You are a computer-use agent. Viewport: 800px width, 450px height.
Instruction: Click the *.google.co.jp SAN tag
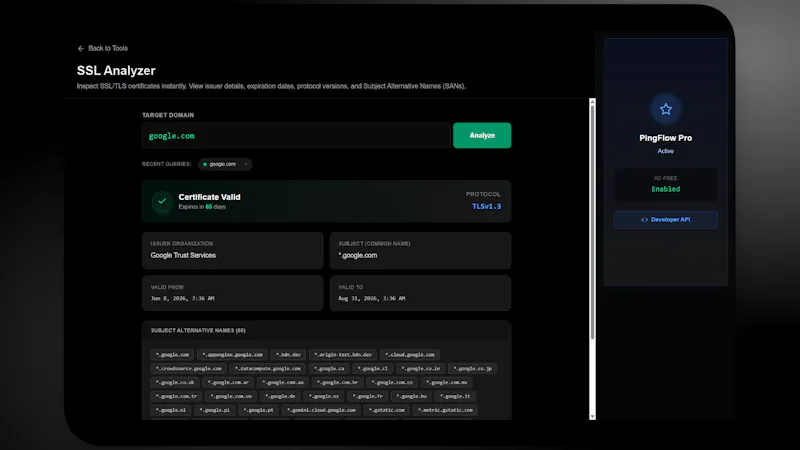pyautogui.click(x=472, y=368)
